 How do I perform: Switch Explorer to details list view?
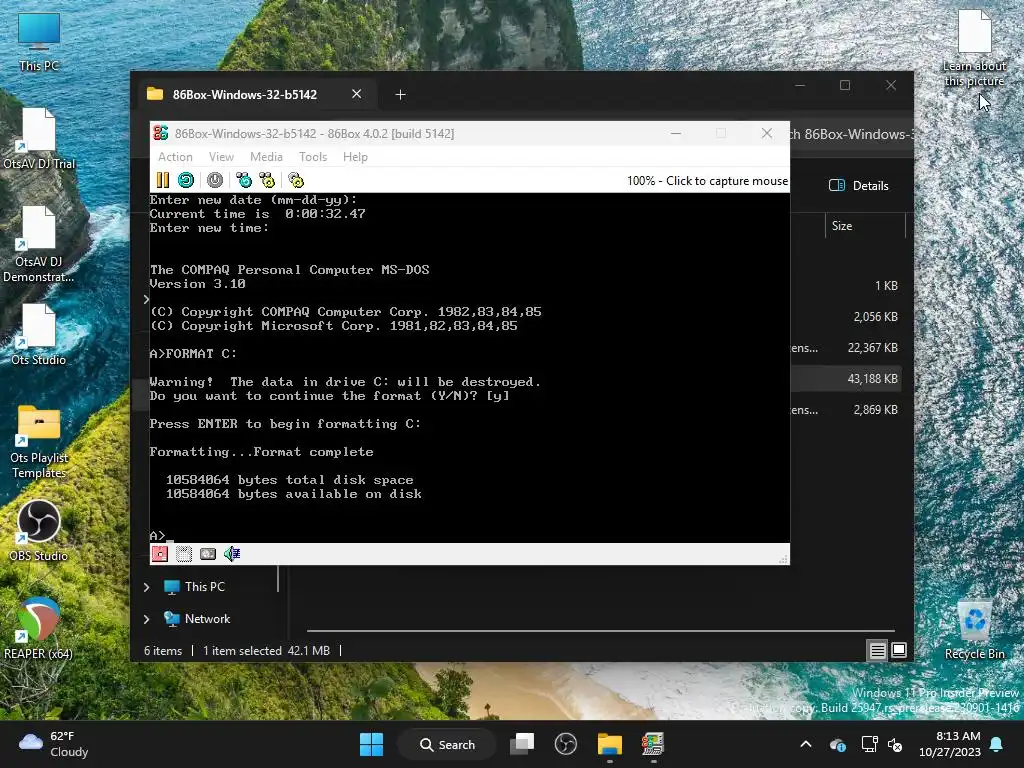click(877, 650)
